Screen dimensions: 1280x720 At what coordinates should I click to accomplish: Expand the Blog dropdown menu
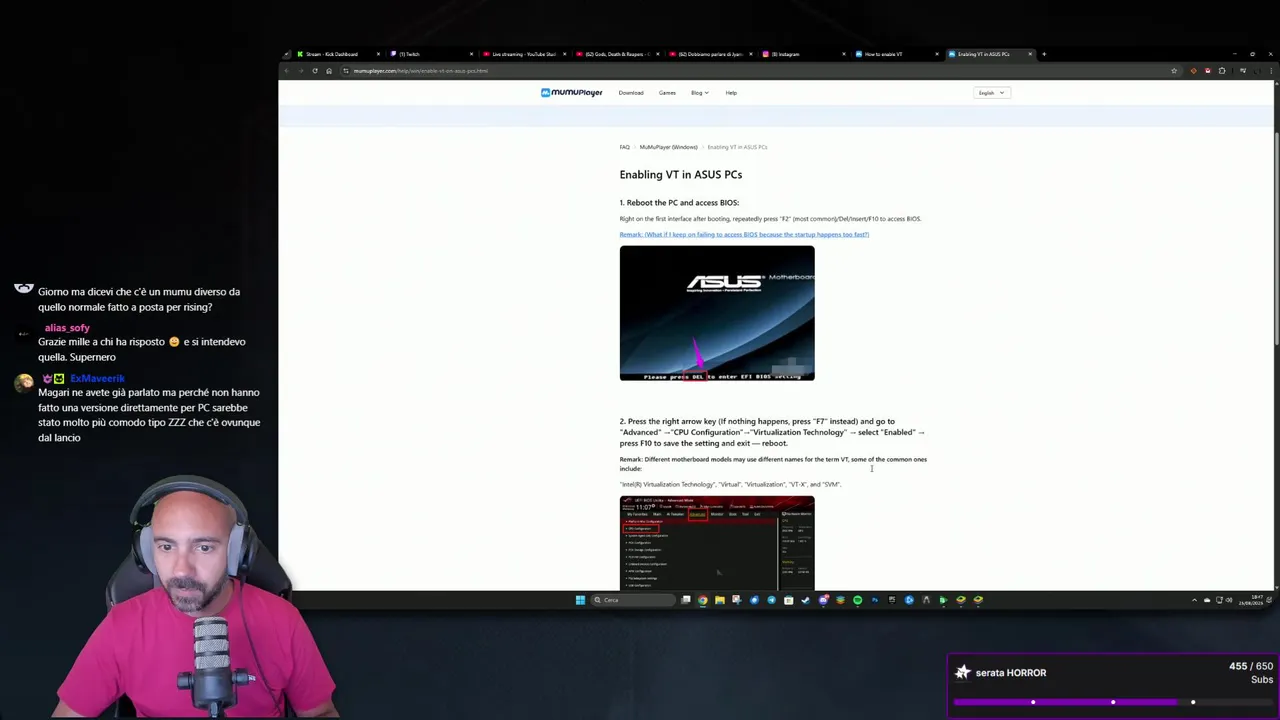click(700, 93)
